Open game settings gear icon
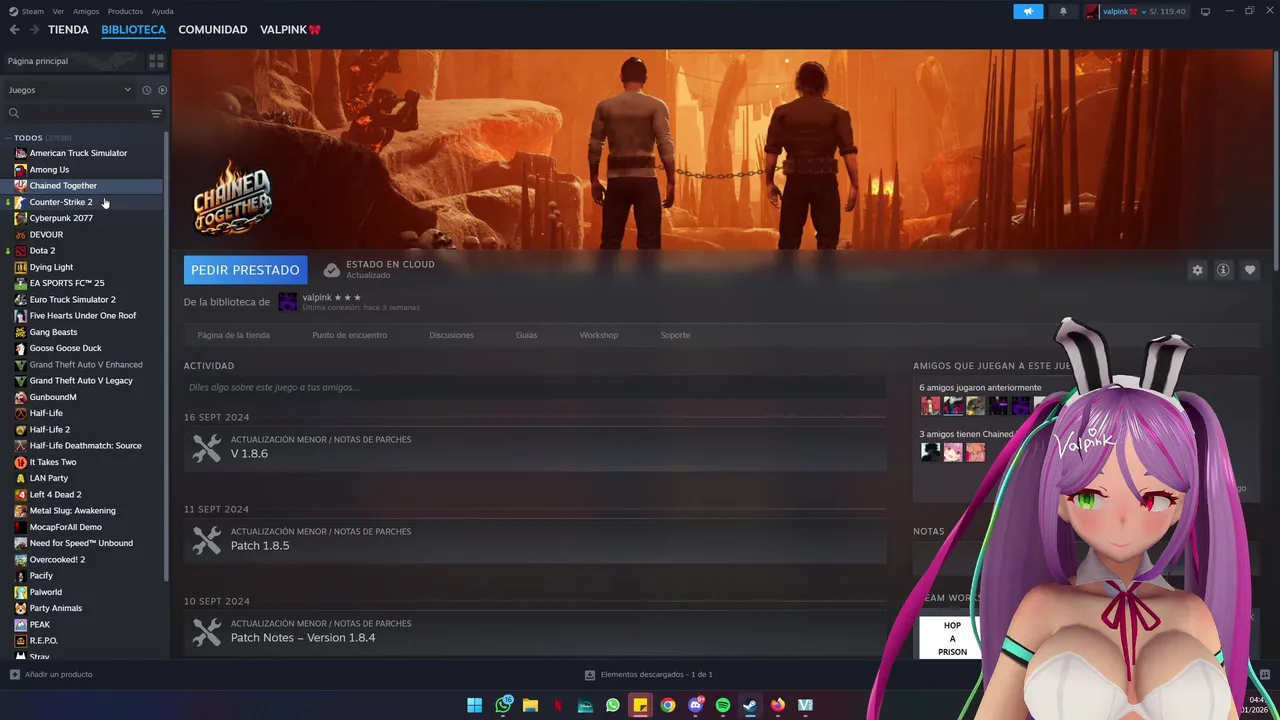This screenshot has width=1280, height=720. pyautogui.click(x=1197, y=270)
